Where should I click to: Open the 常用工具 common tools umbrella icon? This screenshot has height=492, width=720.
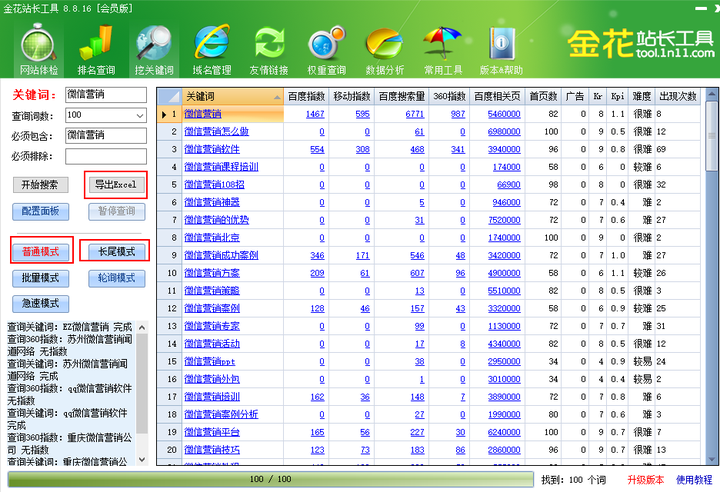[443, 51]
